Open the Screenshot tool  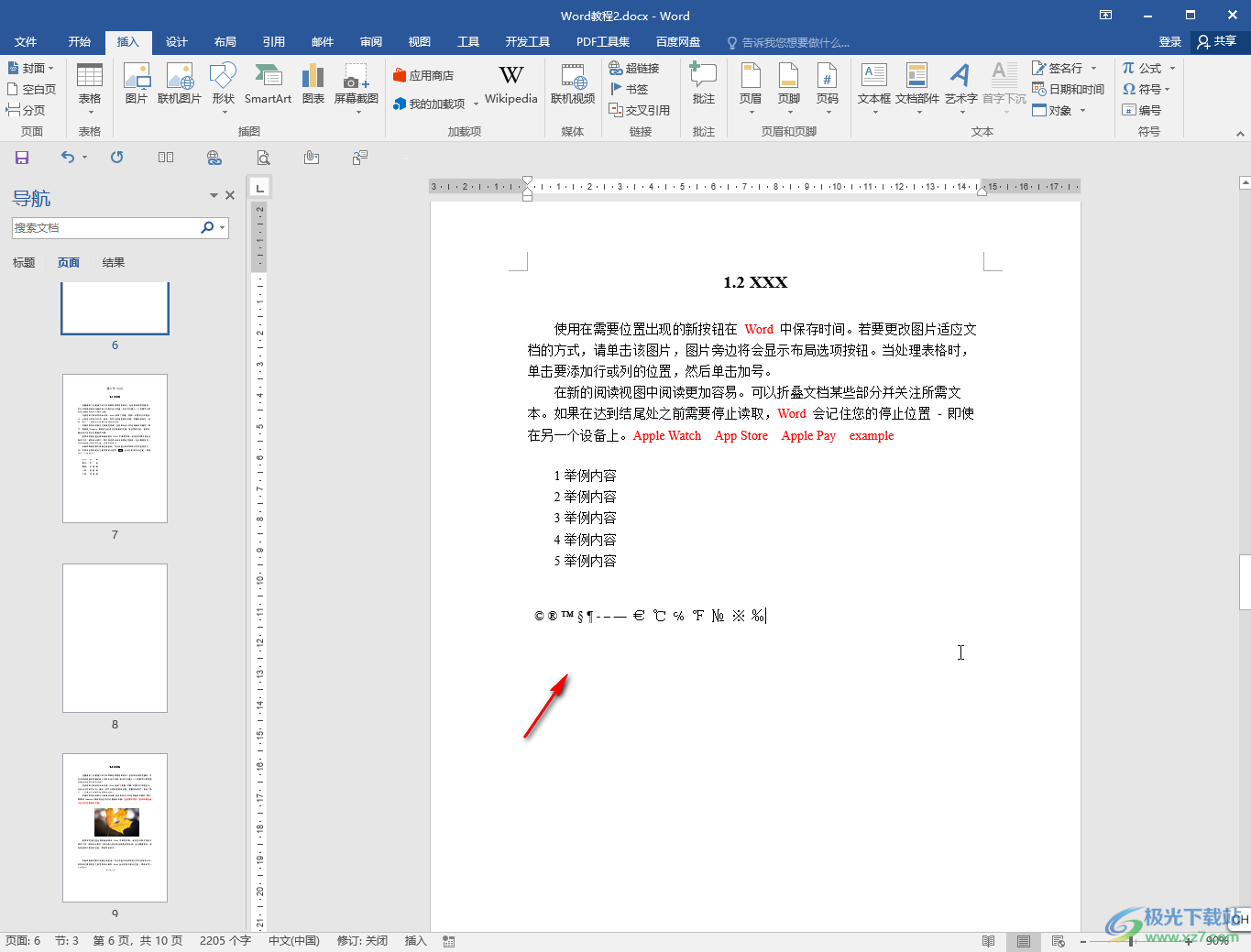357,87
